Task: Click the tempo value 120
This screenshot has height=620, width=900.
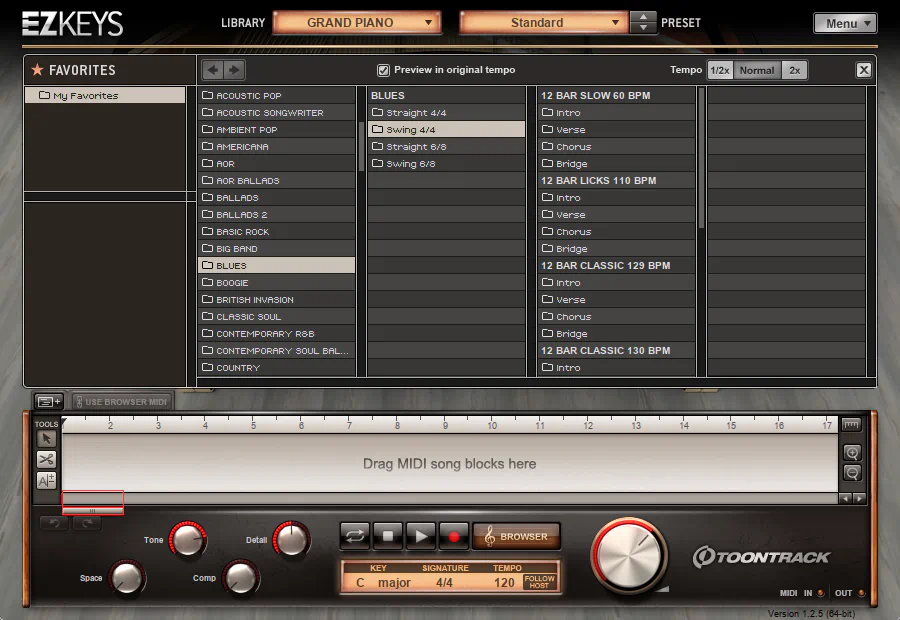Action: point(504,583)
